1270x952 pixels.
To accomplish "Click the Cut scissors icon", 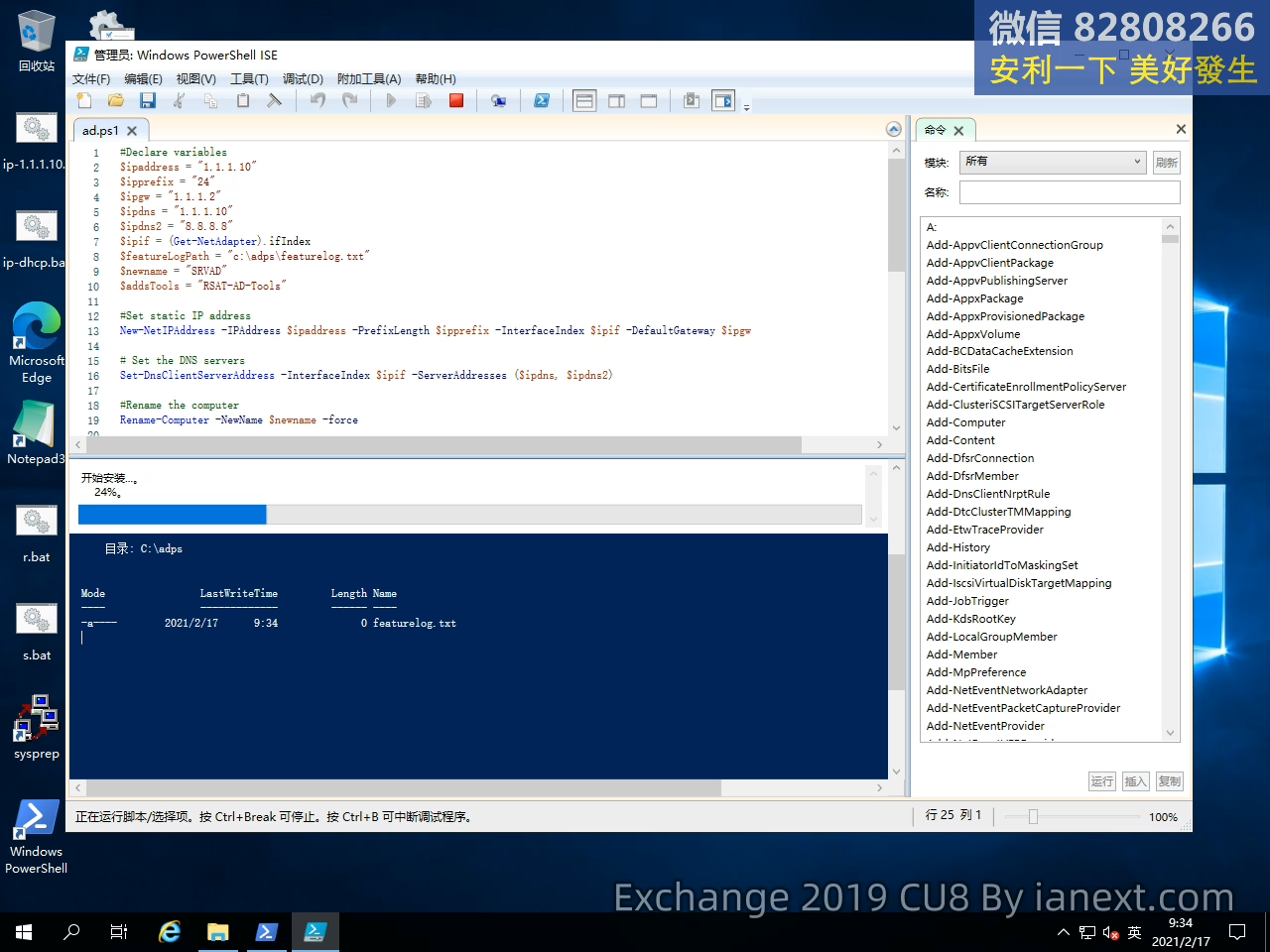I will coord(180,100).
